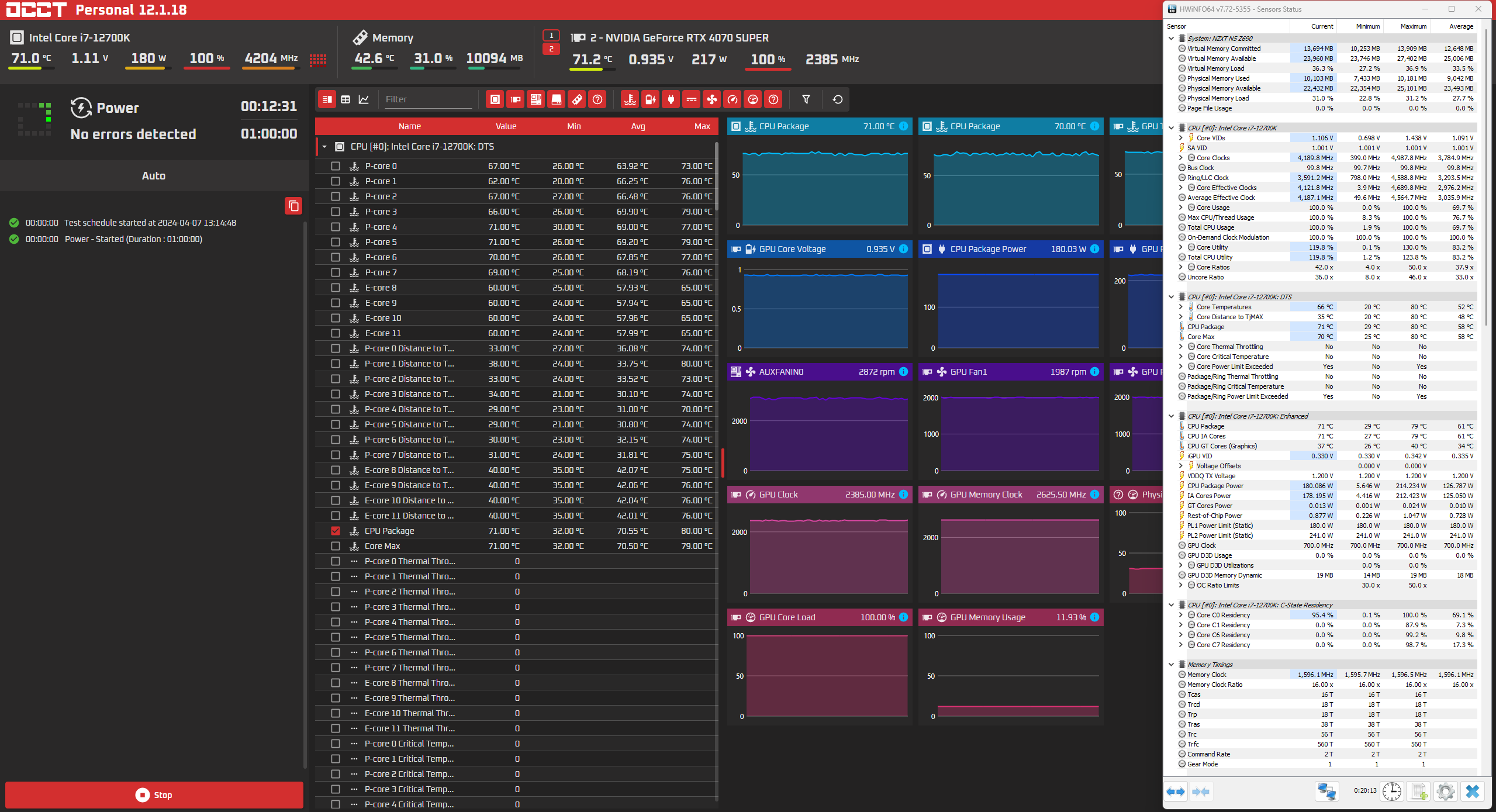Toggle the motherboard sensor filter icon
Image resolution: width=1496 pixels, height=812 pixels.
coord(536,99)
